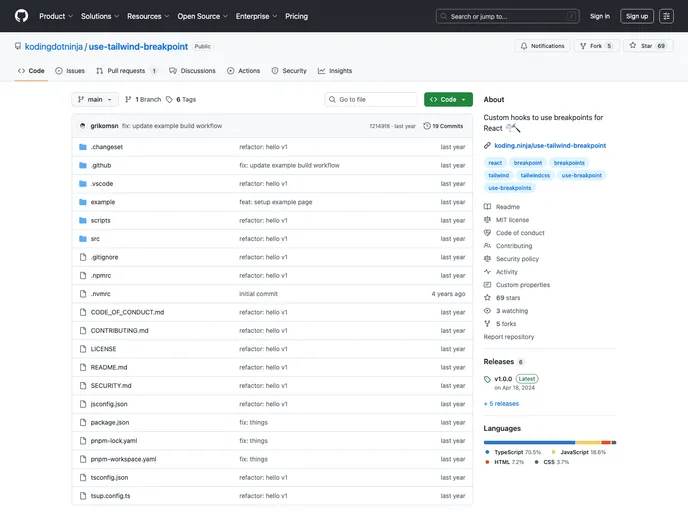Switch to the Pull requests tab
The width and height of the screenshot is (688, 512).
tap(126, 71)
